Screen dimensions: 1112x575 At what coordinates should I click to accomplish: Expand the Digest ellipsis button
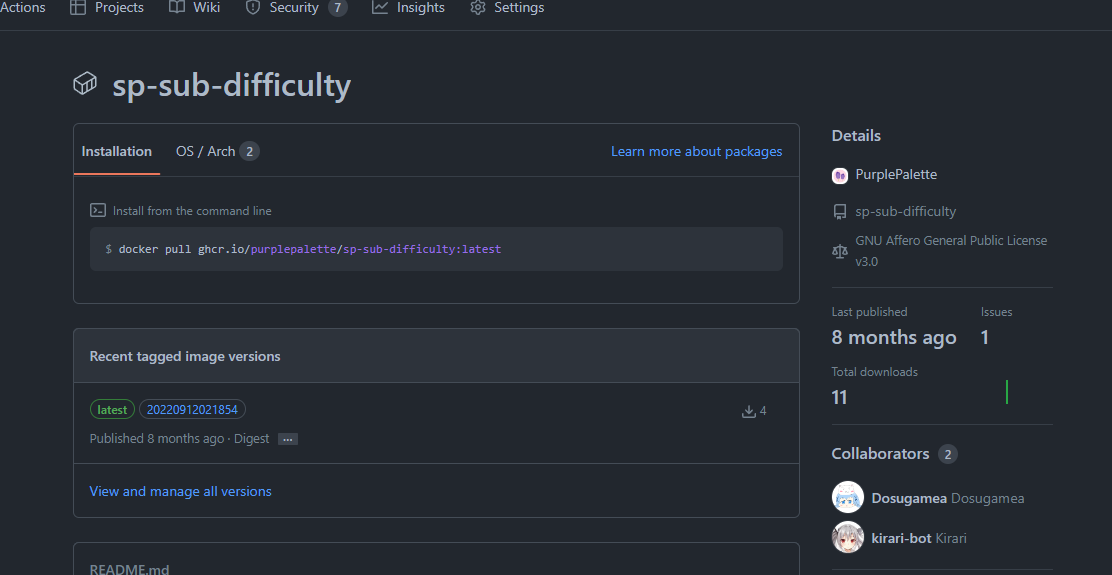pyautogui.click(x=287, y=440)
